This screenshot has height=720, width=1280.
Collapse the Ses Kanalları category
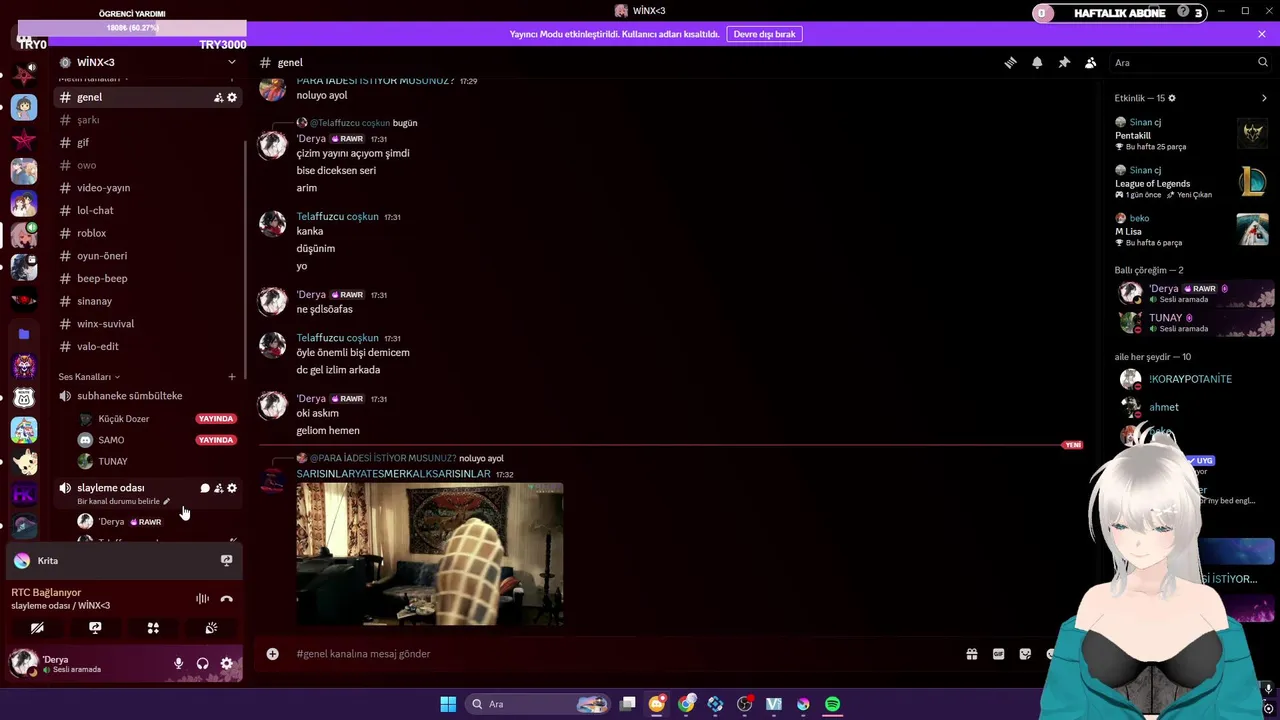click(89, 377)
